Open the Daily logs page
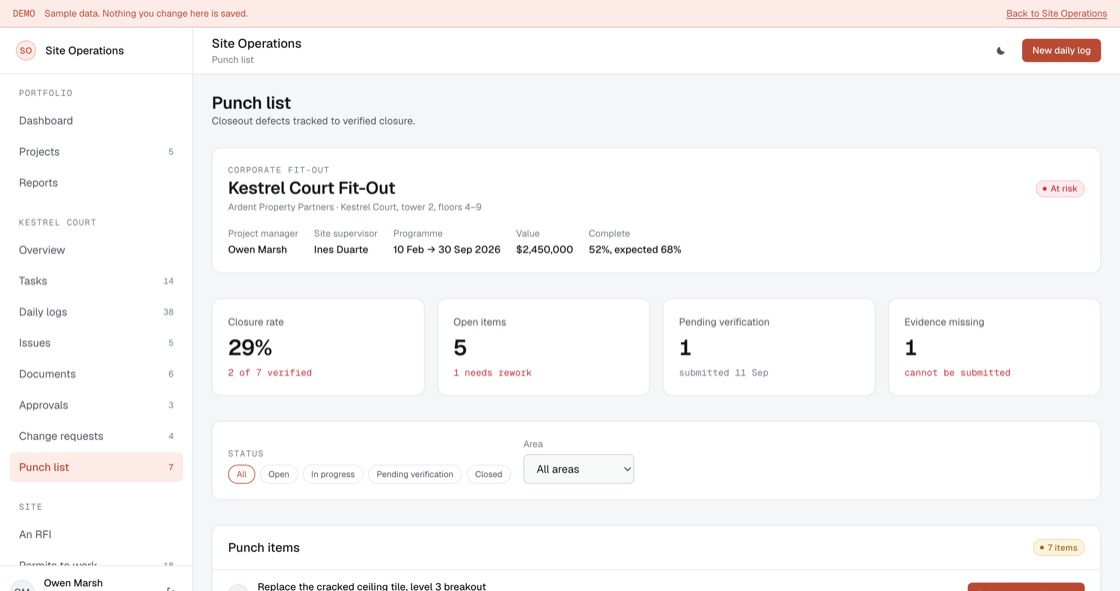This screenshot has height=591, width=1120. (x=96, y=312)
